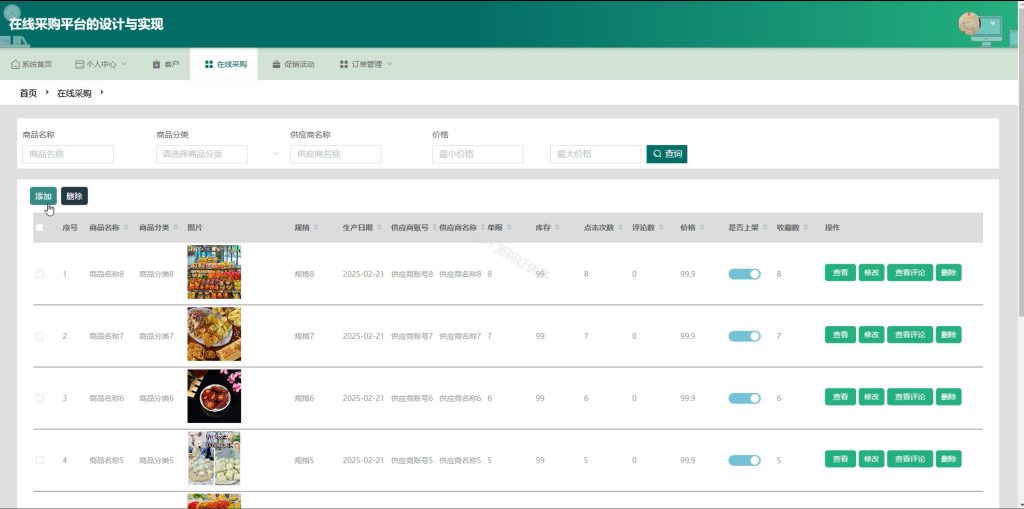Tick the checkbox for row 商品名称8
1024x509 pixels.
40,274
